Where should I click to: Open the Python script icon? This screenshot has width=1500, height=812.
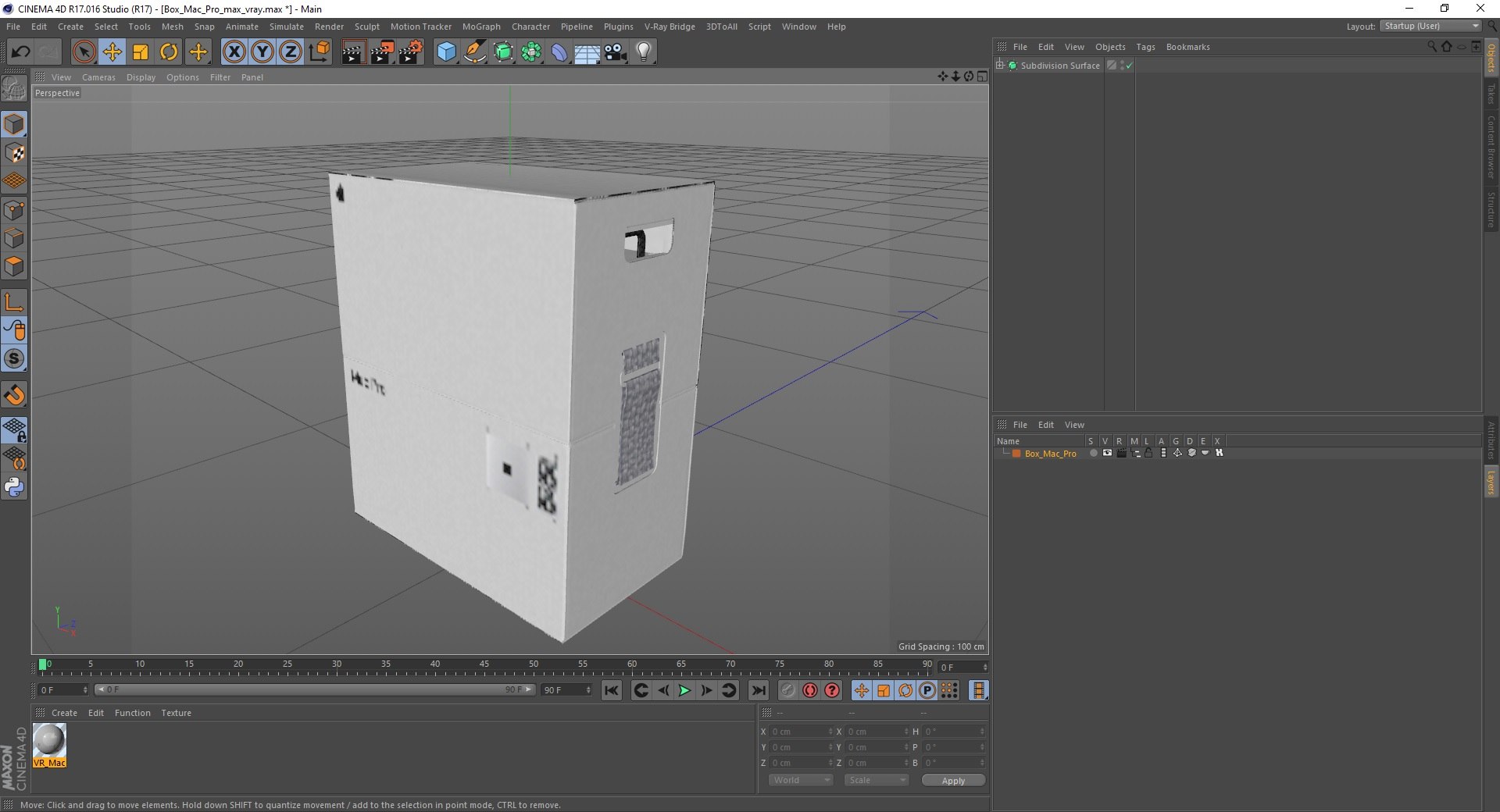[x=14, y=487]
